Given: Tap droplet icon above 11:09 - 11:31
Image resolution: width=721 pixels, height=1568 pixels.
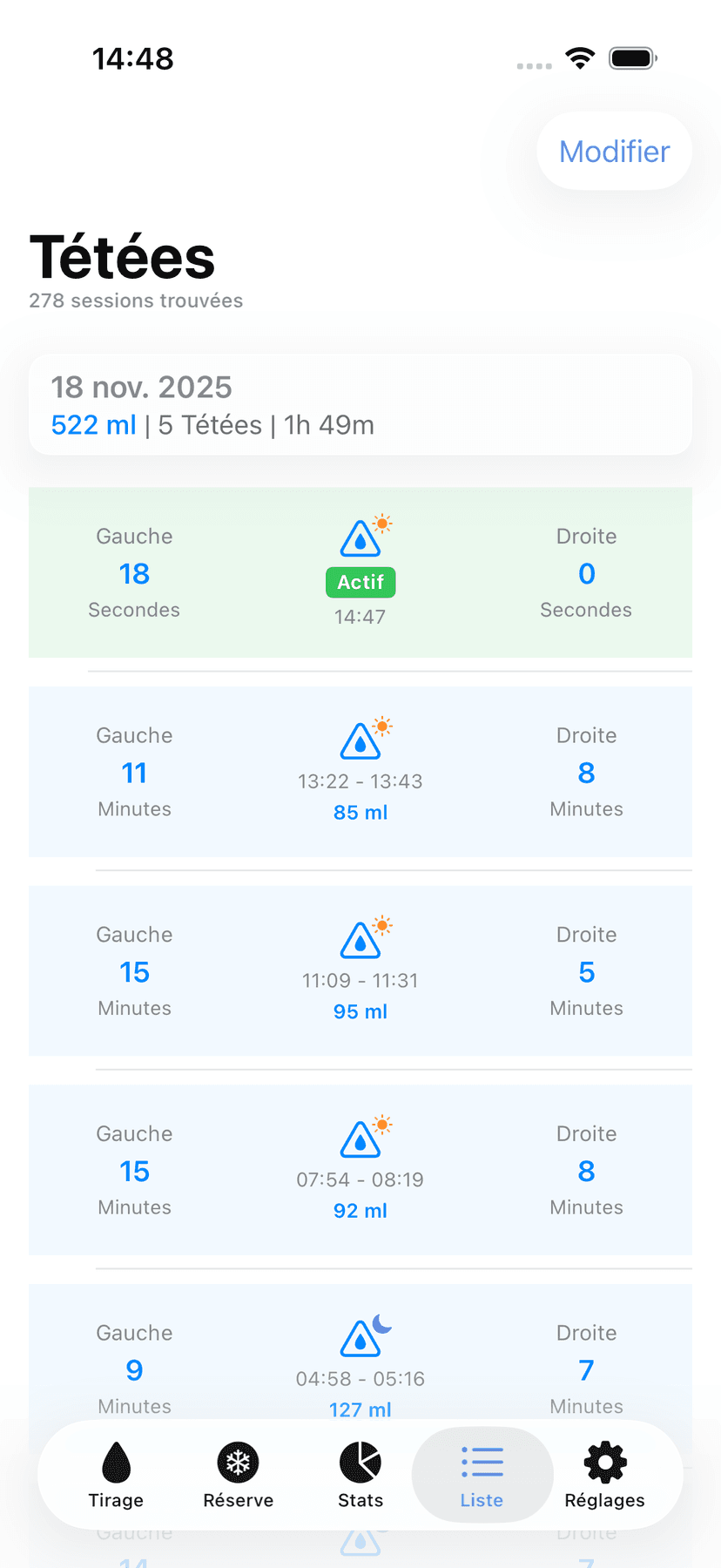Looking at the screenshot, I should (360, 941).
